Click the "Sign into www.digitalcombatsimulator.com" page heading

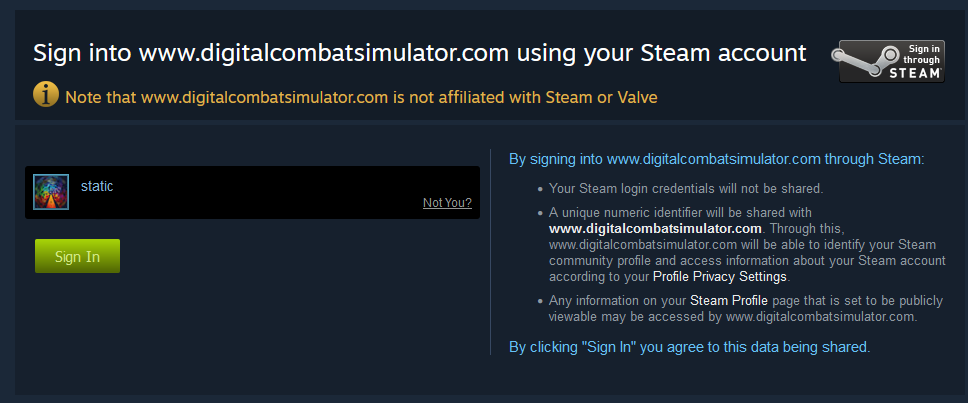(x=420, y=53)
